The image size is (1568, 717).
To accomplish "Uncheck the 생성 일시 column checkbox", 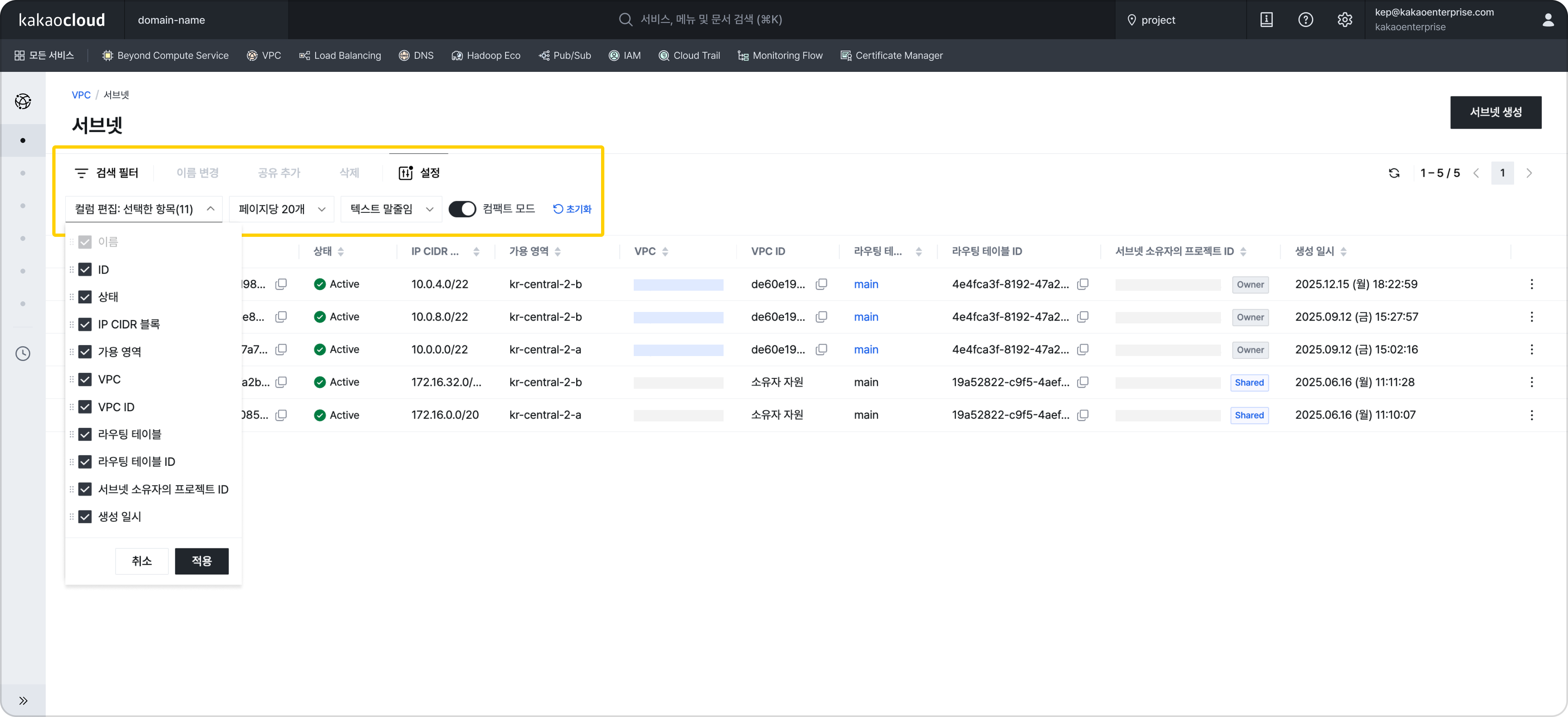I will coord(85,517).
